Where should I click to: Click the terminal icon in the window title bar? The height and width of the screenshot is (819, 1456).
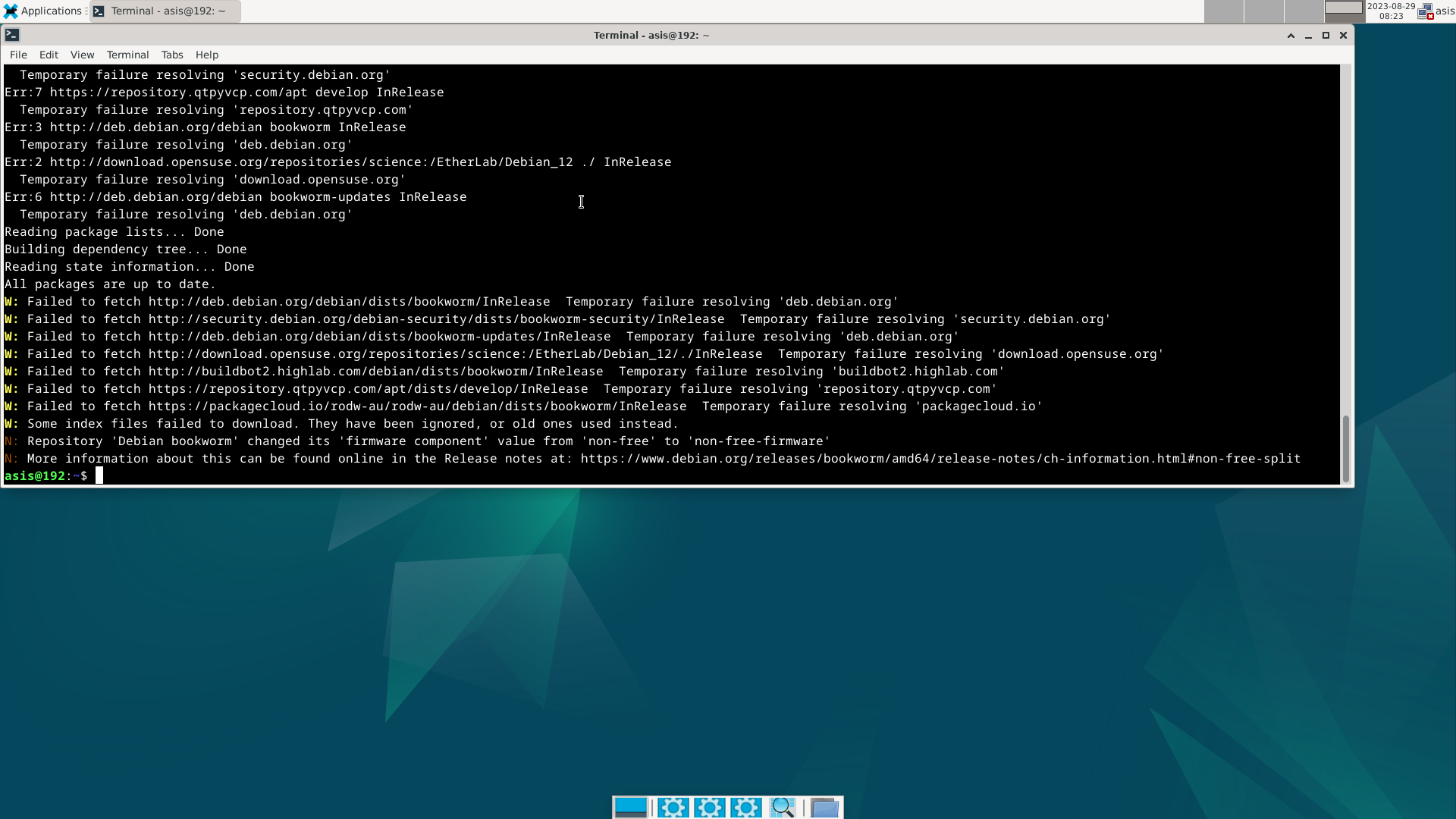click(11, 35)
